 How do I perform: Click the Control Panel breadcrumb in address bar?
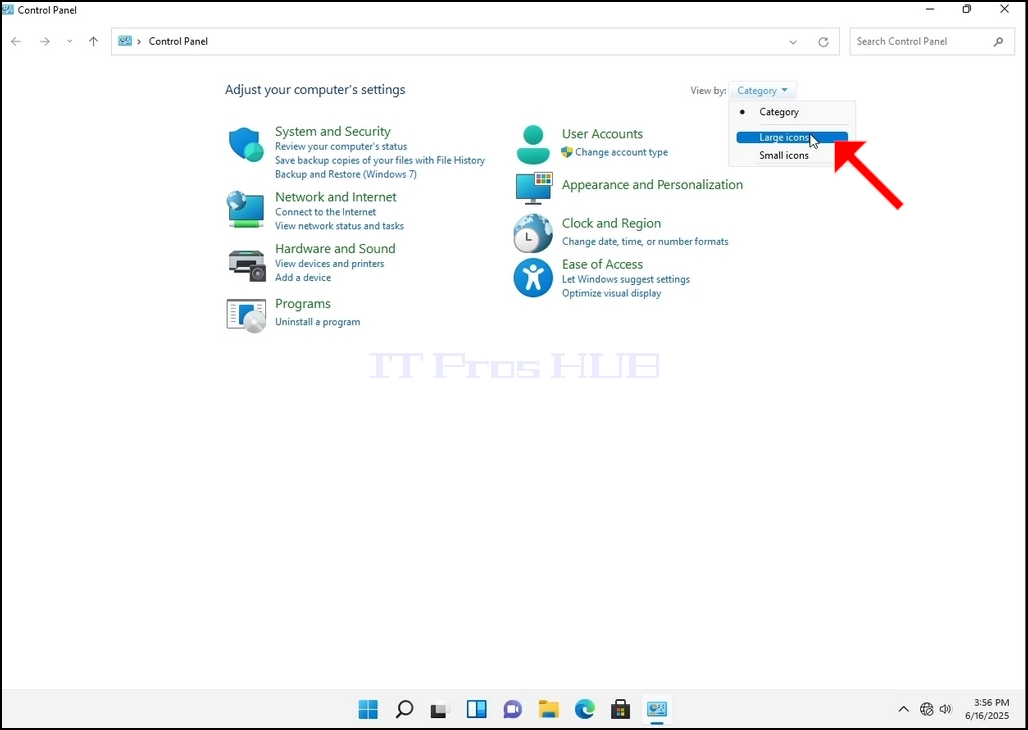pos(178,41)
